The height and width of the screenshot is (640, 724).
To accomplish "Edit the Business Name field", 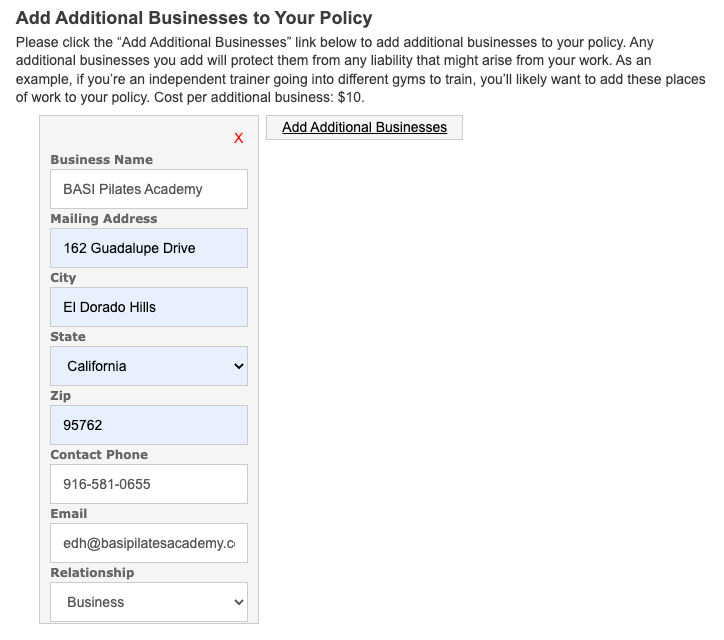I will (149, 189).
